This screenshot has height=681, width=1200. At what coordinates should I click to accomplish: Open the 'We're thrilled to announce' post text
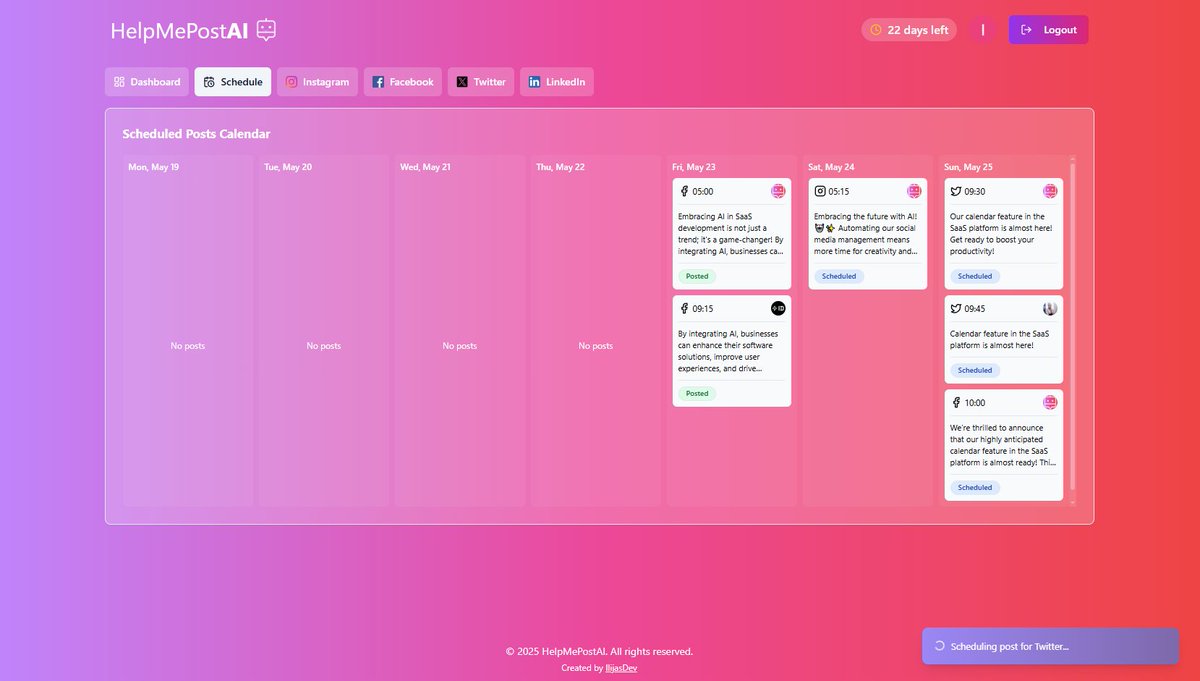click(1002, 445)
